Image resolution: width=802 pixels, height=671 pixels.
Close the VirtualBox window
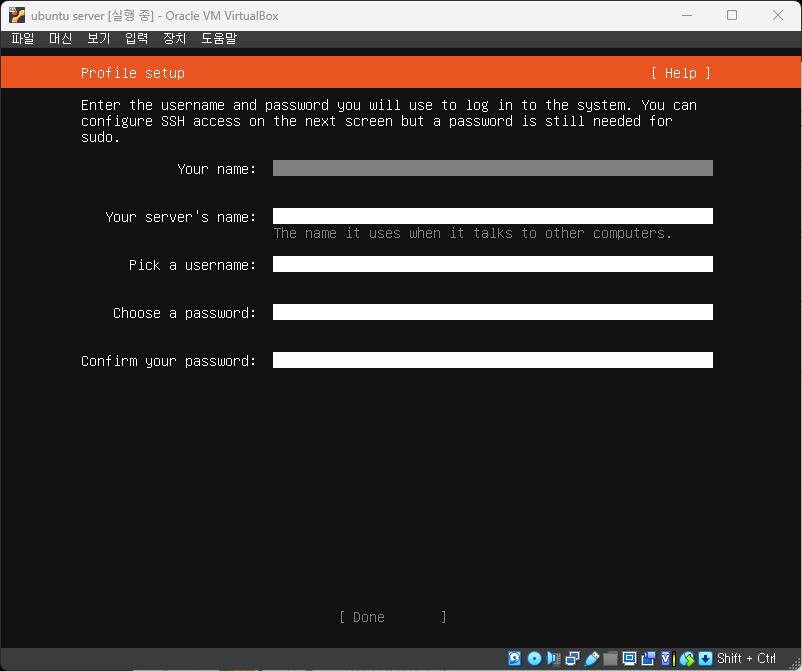777,15
